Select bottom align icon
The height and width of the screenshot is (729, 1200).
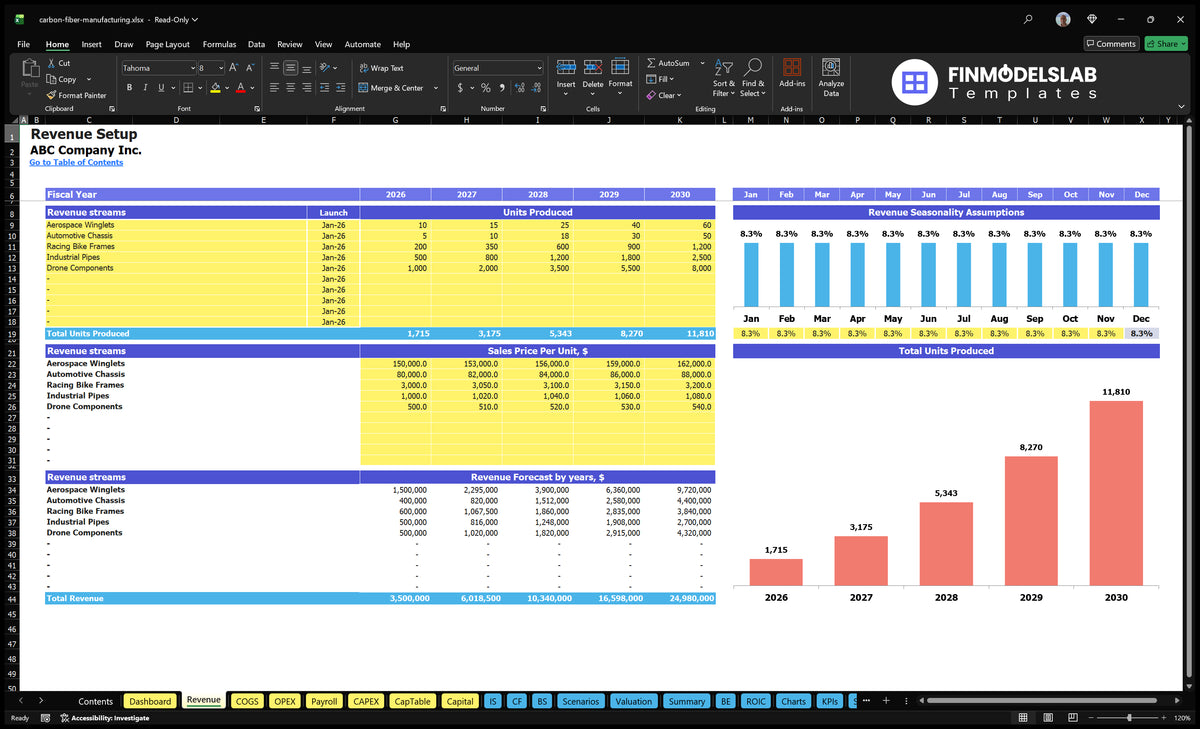click(308, 68)
